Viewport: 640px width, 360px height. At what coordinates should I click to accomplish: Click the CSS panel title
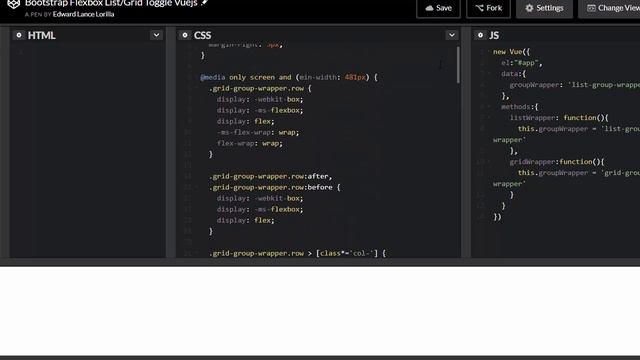(202, 36)
